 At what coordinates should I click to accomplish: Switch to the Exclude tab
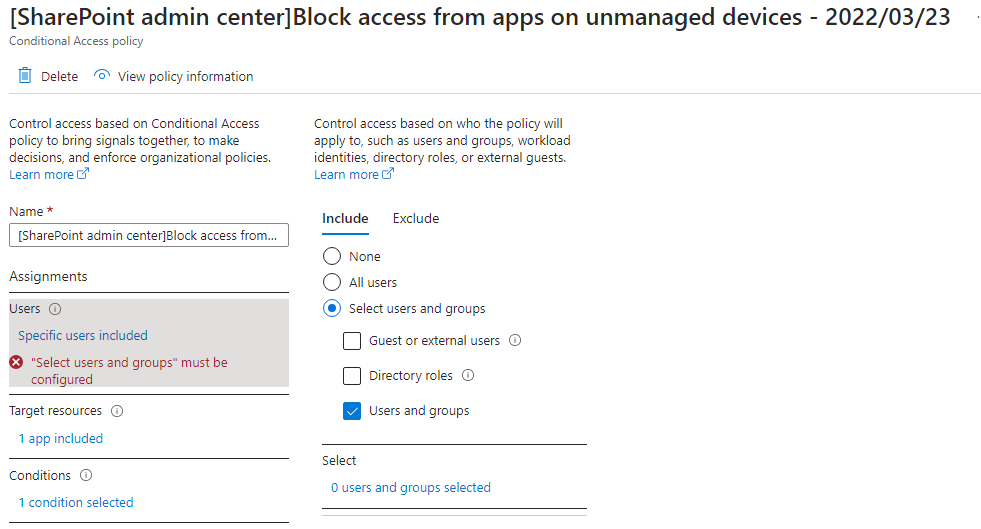[x=416, y=219]
